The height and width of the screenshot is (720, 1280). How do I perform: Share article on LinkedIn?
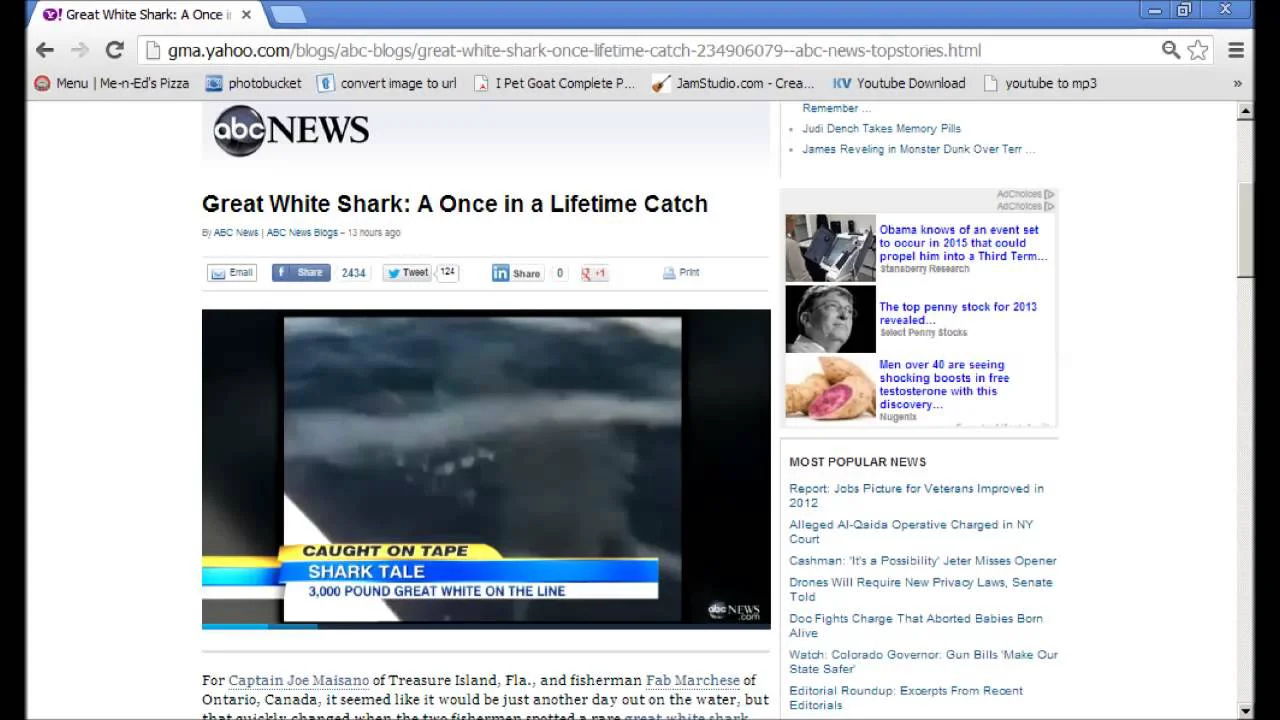click(x=516, y=273)
